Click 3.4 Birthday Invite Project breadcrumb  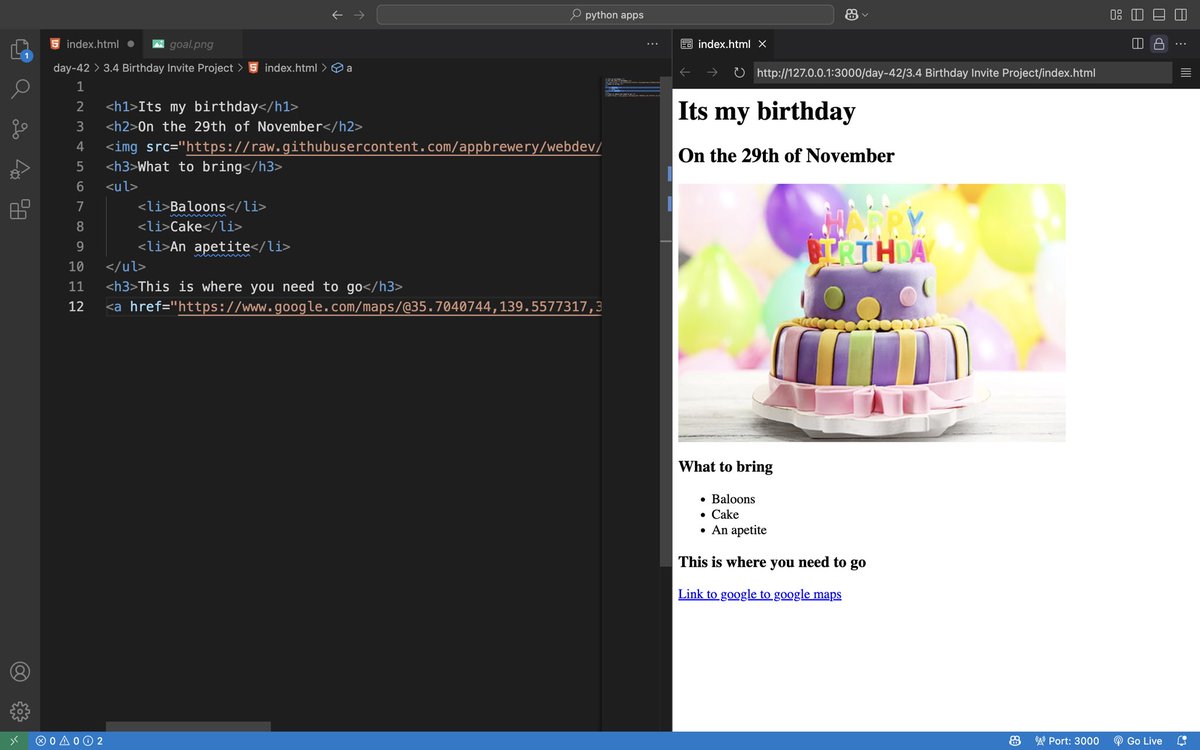click(168, 68)
